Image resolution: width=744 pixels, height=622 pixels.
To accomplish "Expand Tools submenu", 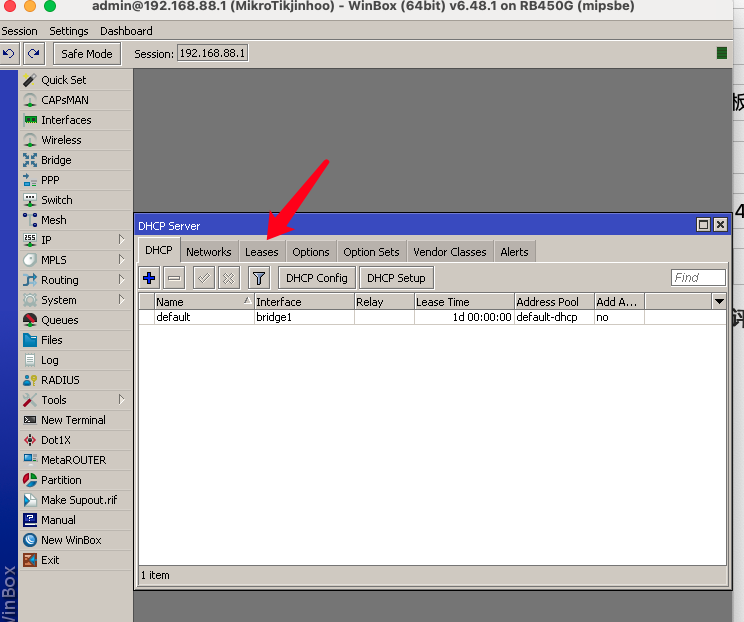I will pyautogui.click(x=121, y=400).
